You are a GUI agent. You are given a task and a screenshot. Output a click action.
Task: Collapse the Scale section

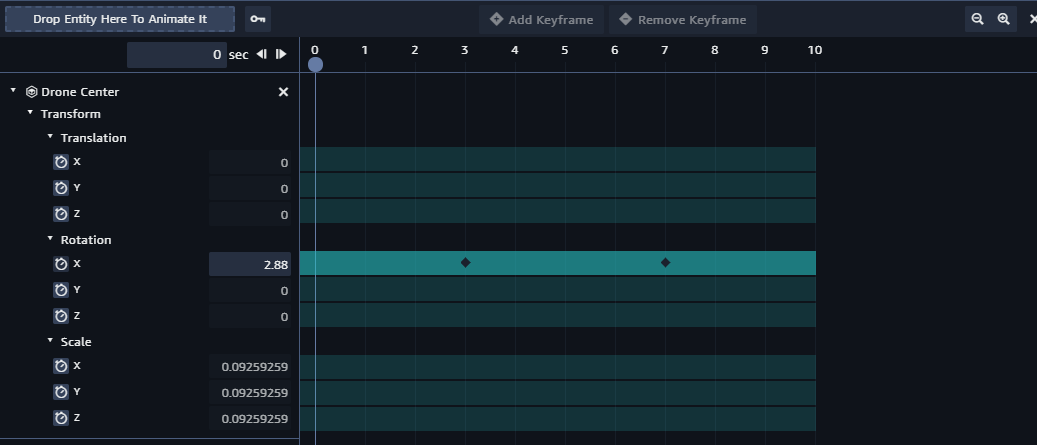[50, 341]
